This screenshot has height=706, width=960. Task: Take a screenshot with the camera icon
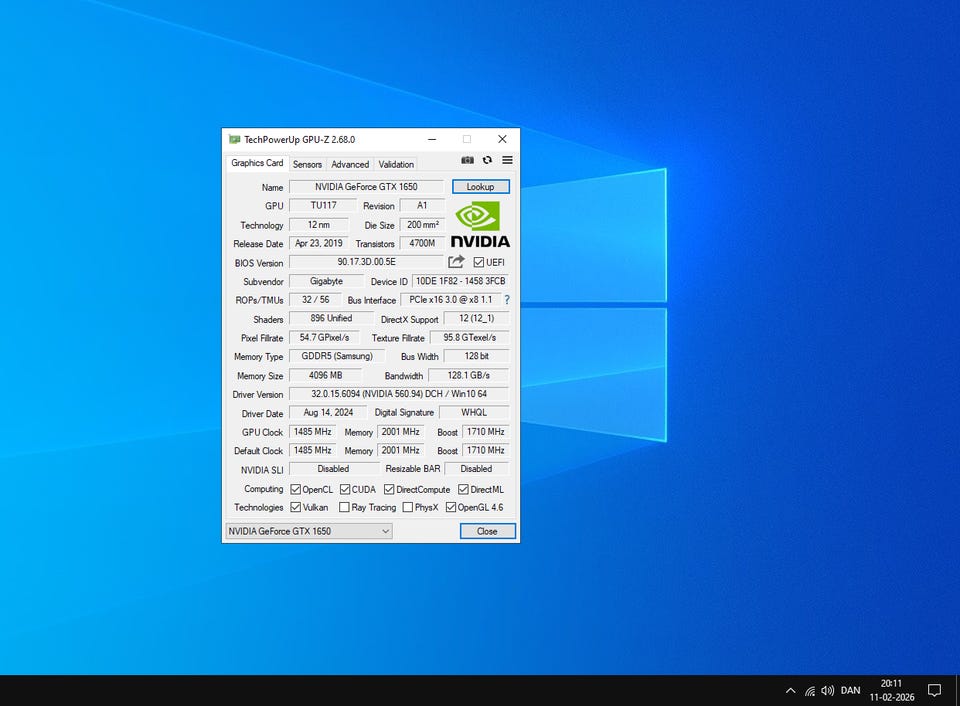tap(467, 160)
